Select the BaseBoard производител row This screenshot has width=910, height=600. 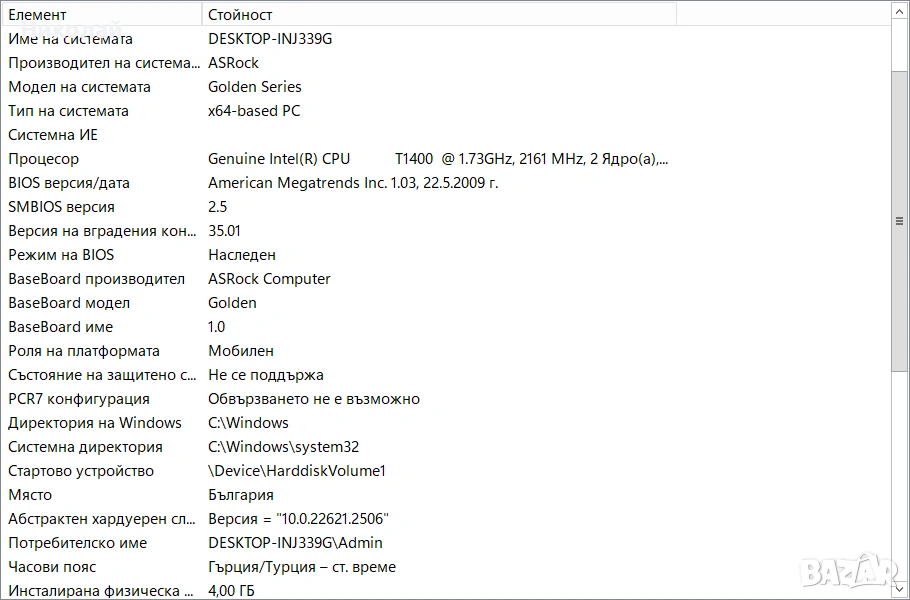tap(96, 279)
